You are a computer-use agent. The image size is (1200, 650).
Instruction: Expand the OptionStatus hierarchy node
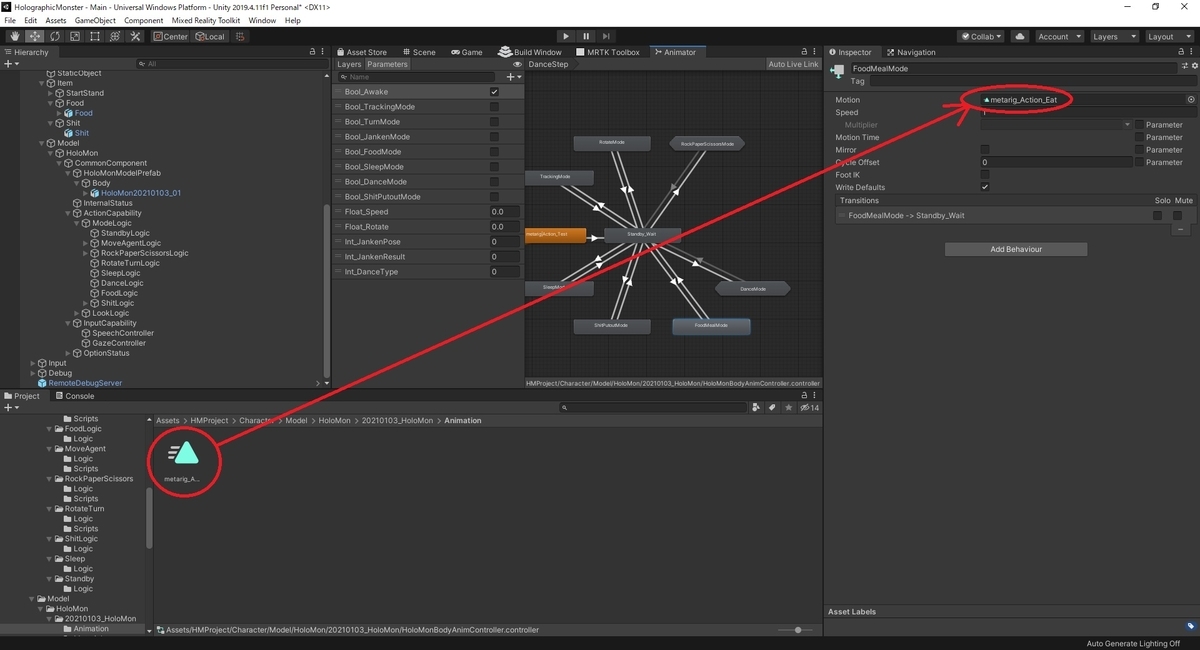click(x=69, y=353)
